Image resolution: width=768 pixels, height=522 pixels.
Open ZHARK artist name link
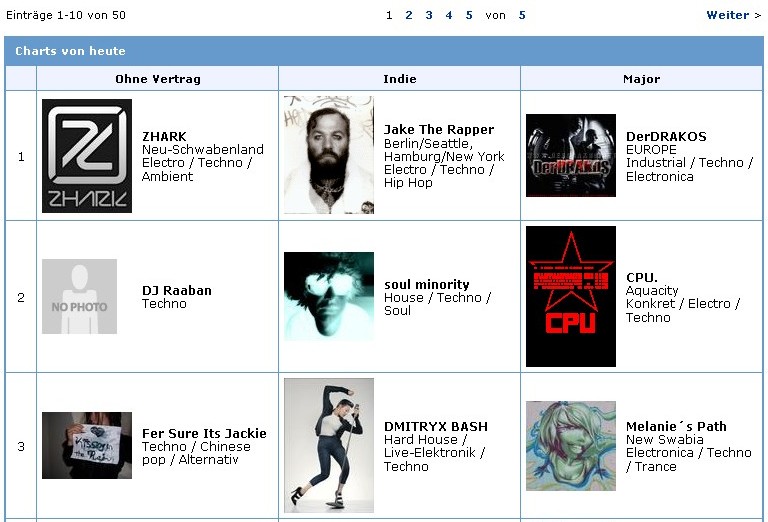[164, 136]
